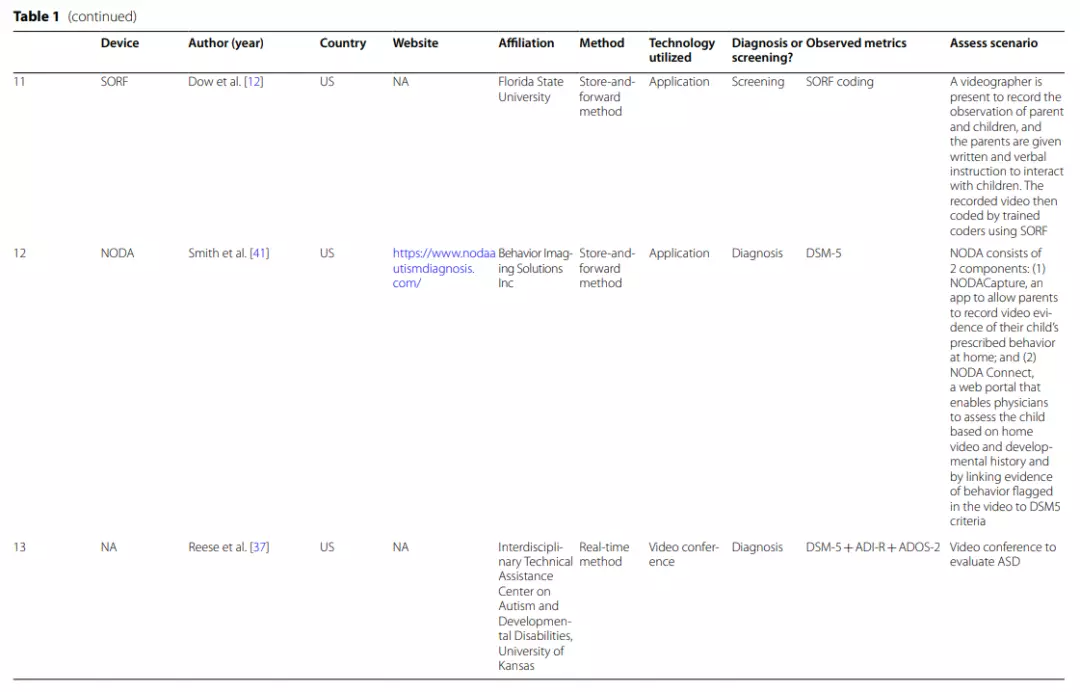The image size is (1080, 692).
Task: Click the 'US' country cell in row 13
Action: (326, 547)
